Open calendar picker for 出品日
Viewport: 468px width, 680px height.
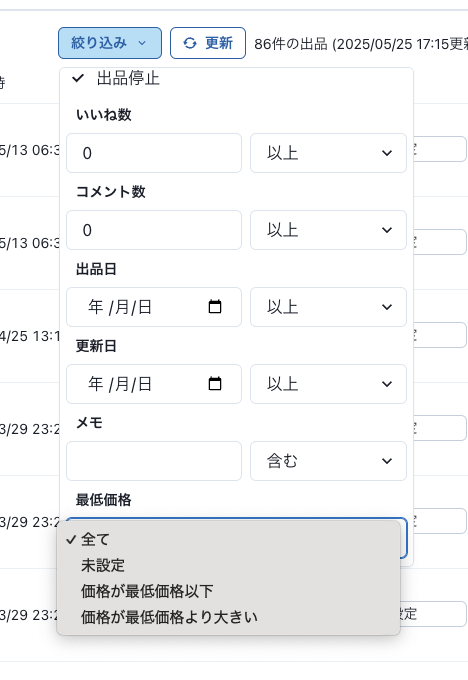(x=215, y=307)
